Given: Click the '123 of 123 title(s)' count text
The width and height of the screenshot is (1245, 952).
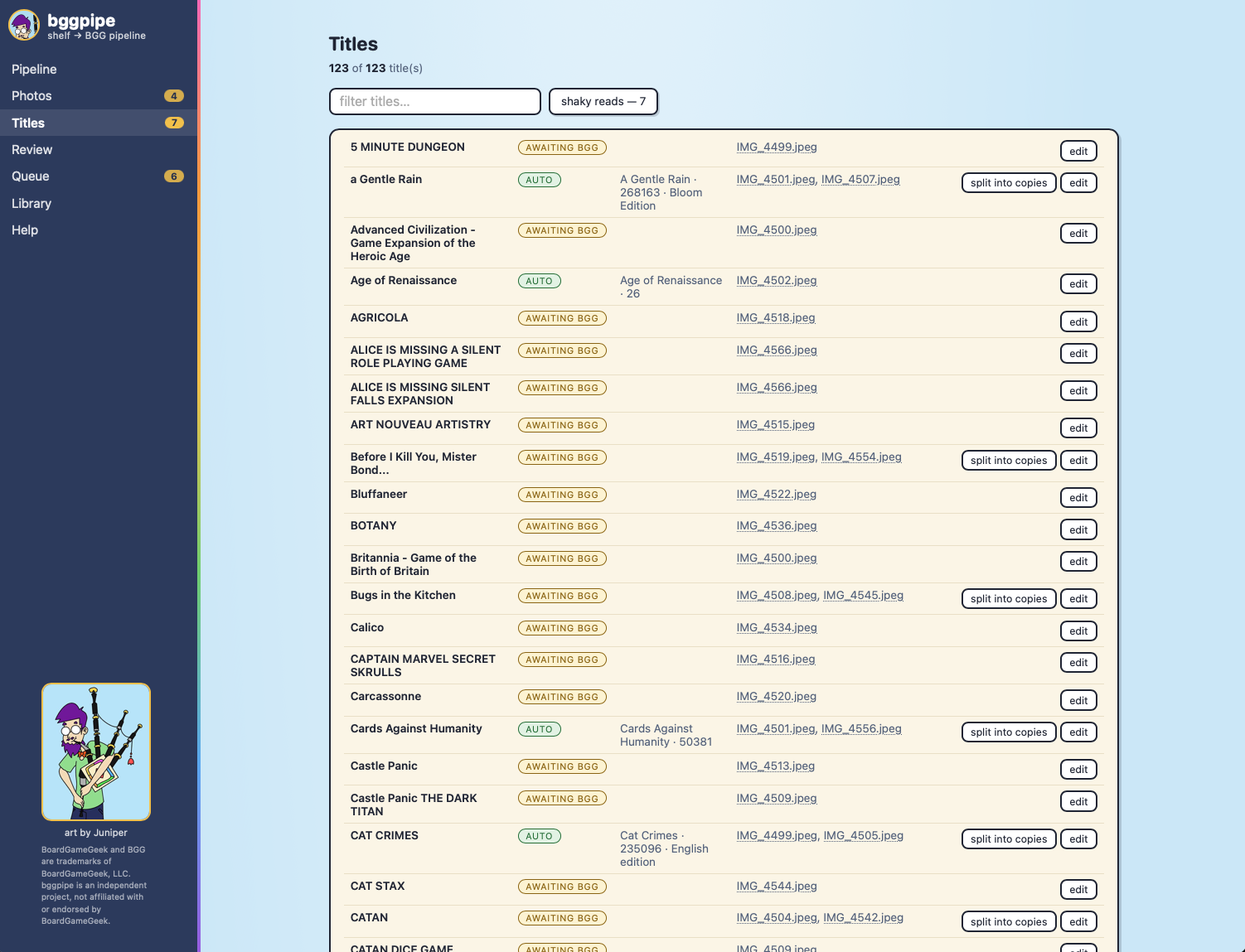Looking at the screenshot, I should pos(375,68).
